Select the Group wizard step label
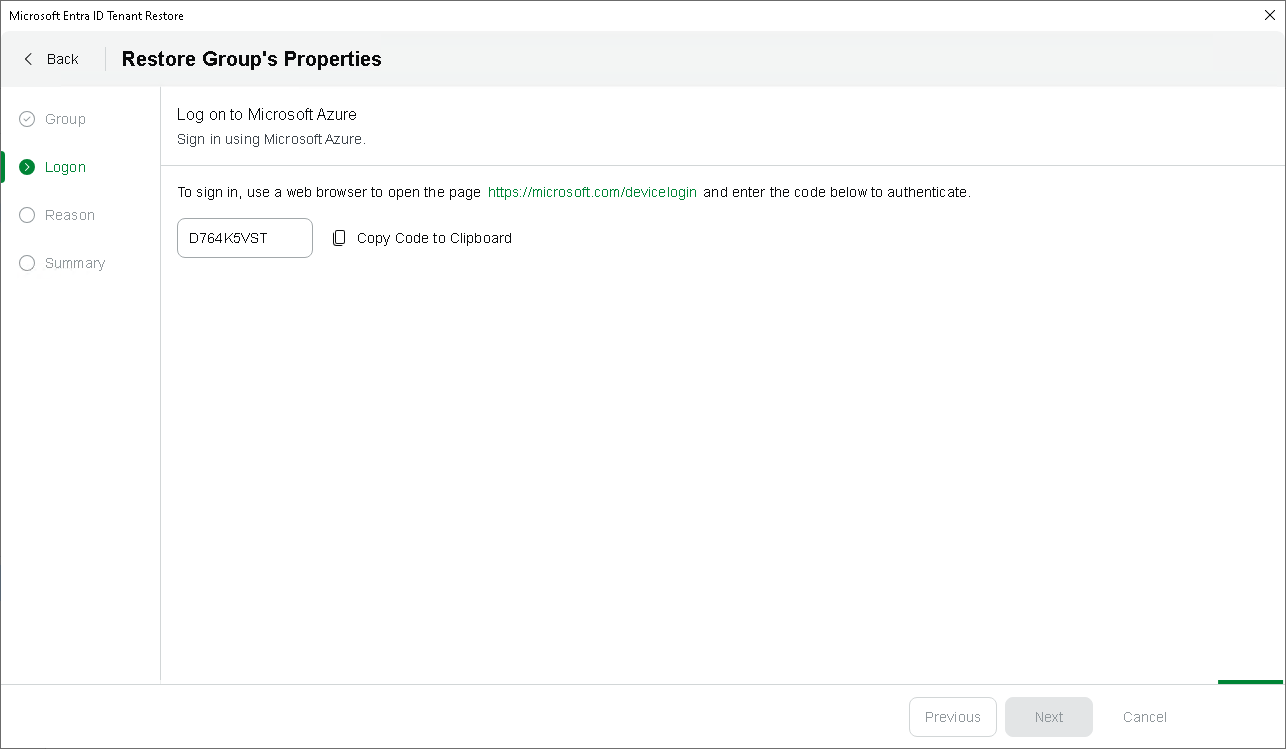The image size is (1286, 749). click(65, 119)
